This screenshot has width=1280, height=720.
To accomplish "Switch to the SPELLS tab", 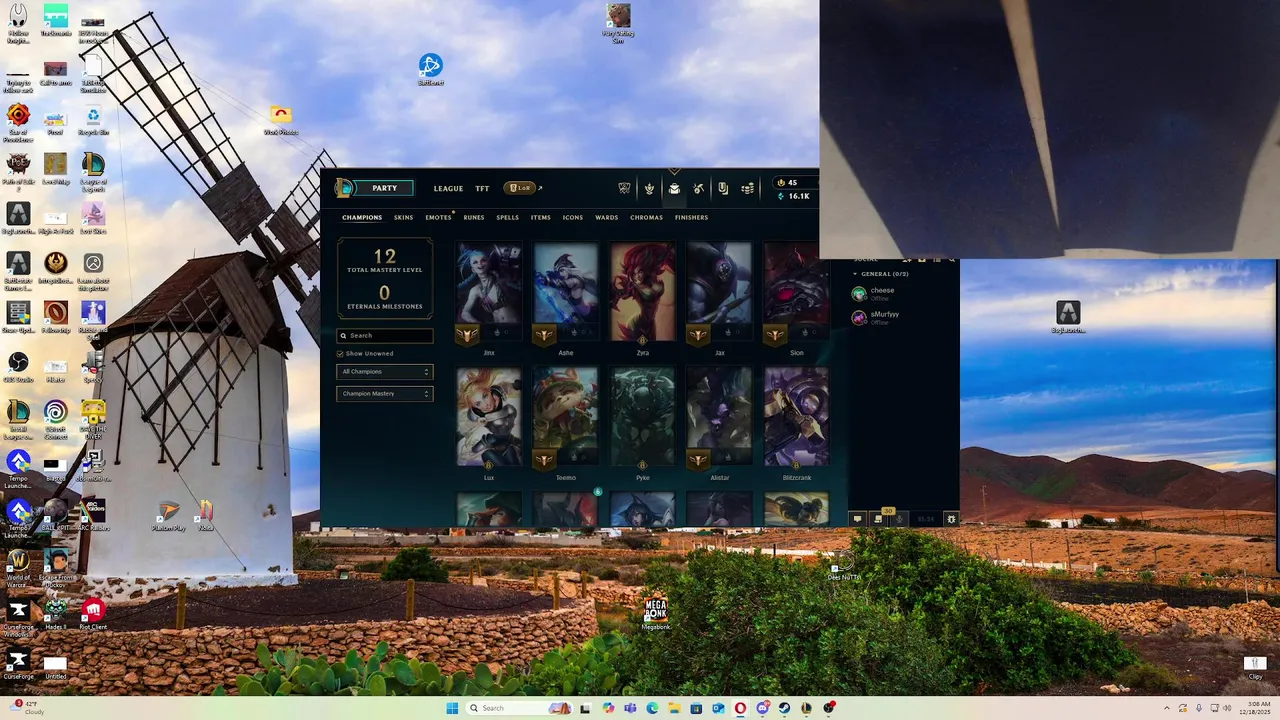I will (x=508, y=217).
